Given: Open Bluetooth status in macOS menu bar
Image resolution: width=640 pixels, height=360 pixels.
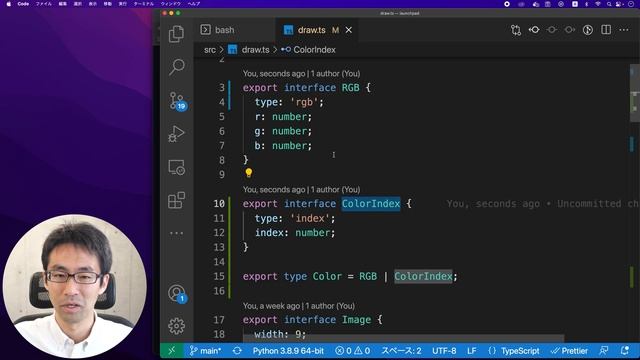Looking at the screenshot, I should tap(587, 4).
